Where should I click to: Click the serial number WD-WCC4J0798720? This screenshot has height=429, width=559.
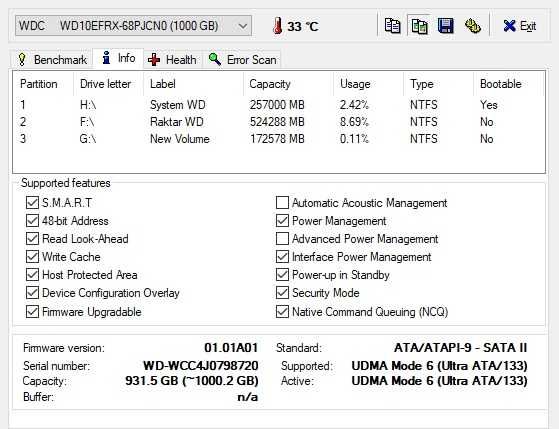click(x=200, y=366)
